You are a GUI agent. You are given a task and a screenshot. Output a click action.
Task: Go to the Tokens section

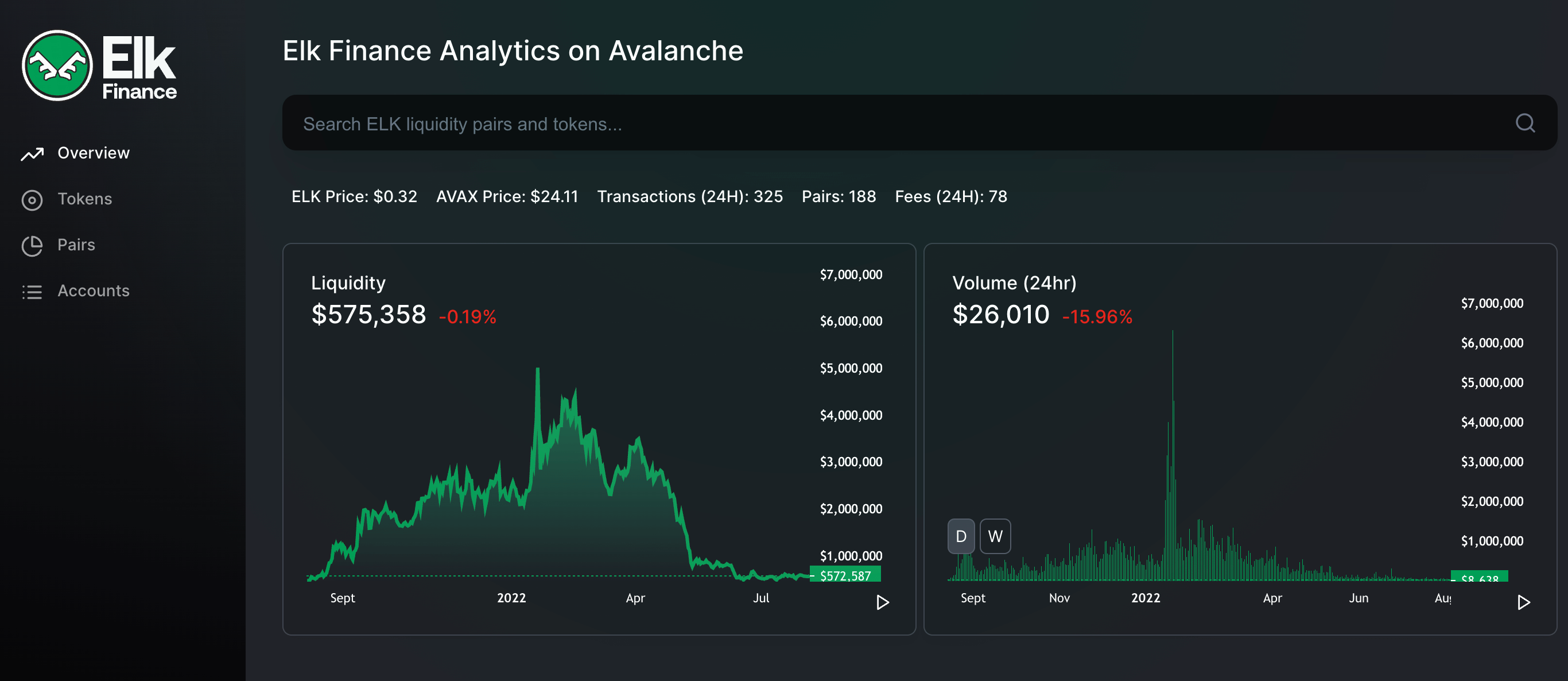point(84,199)
